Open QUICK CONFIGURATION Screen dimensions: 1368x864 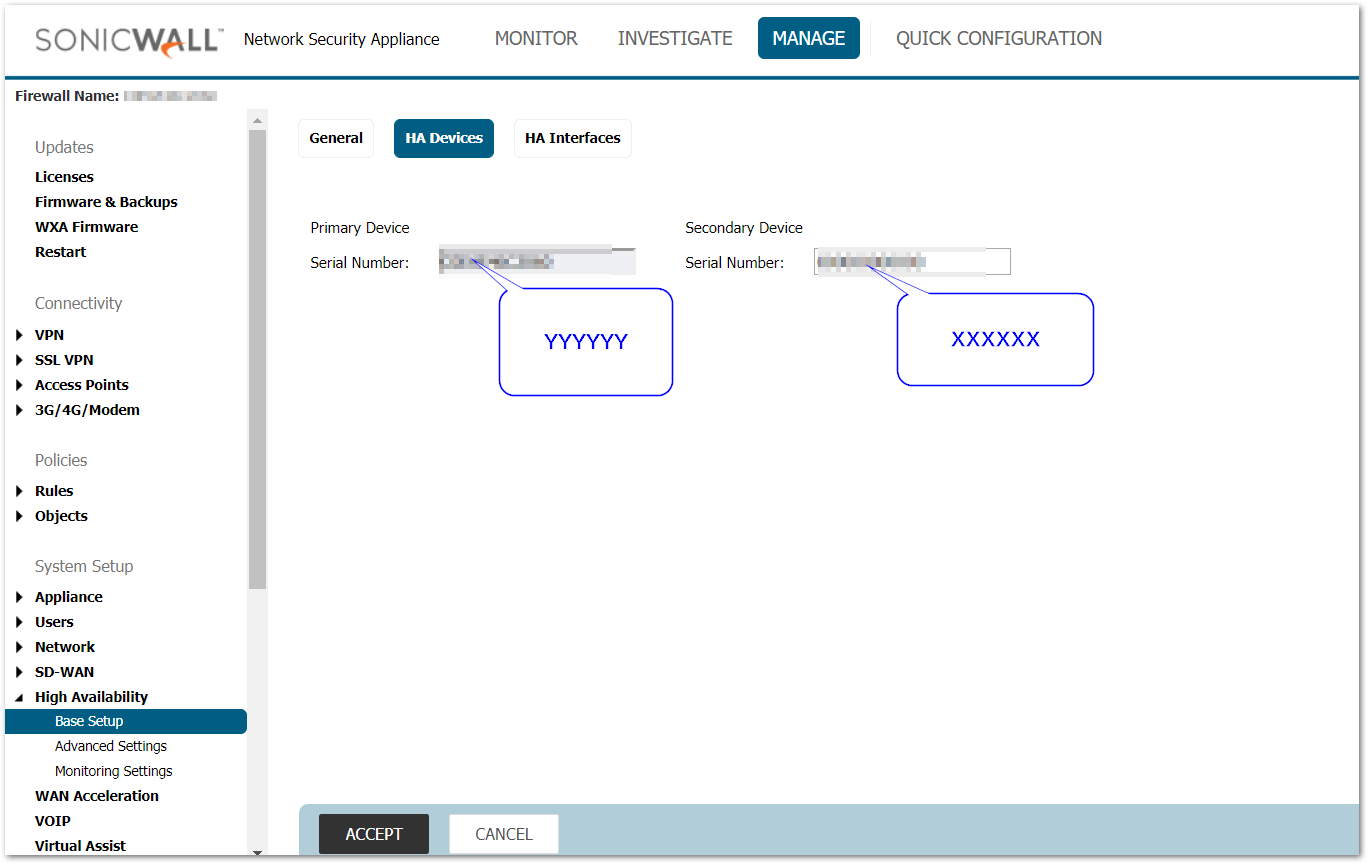[998, 39]
